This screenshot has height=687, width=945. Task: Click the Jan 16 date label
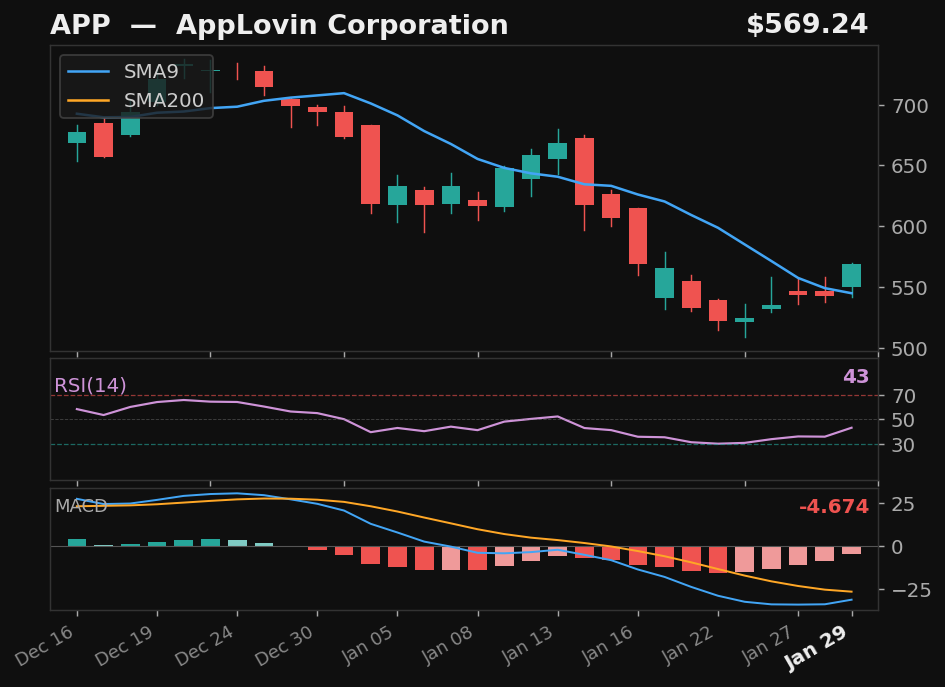pyautogui.click(x=608, y=645)
